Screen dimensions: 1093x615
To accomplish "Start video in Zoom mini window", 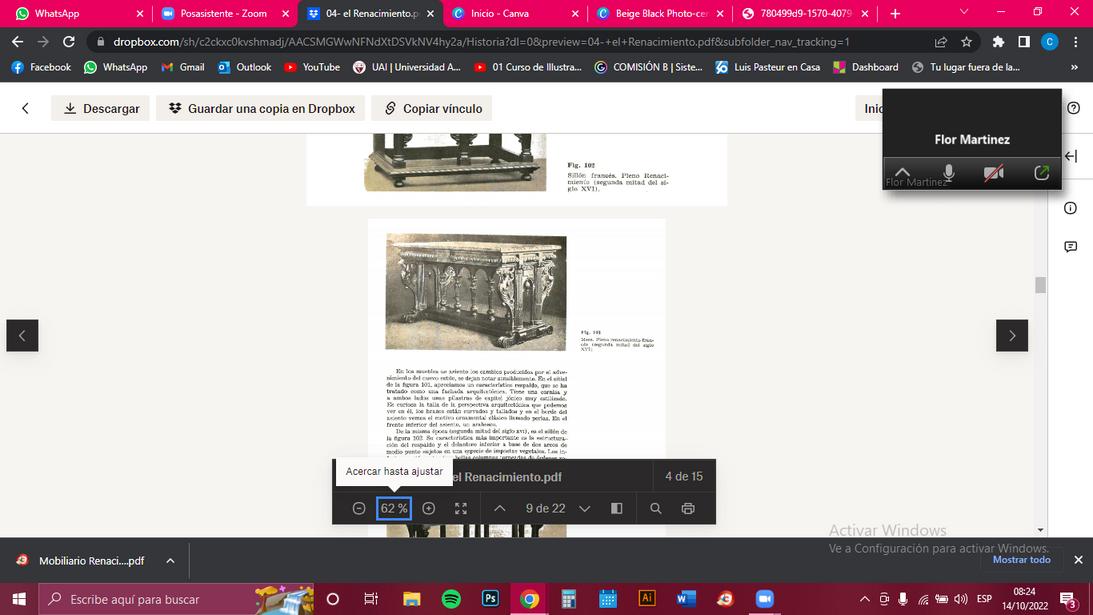I will [994, 172].
